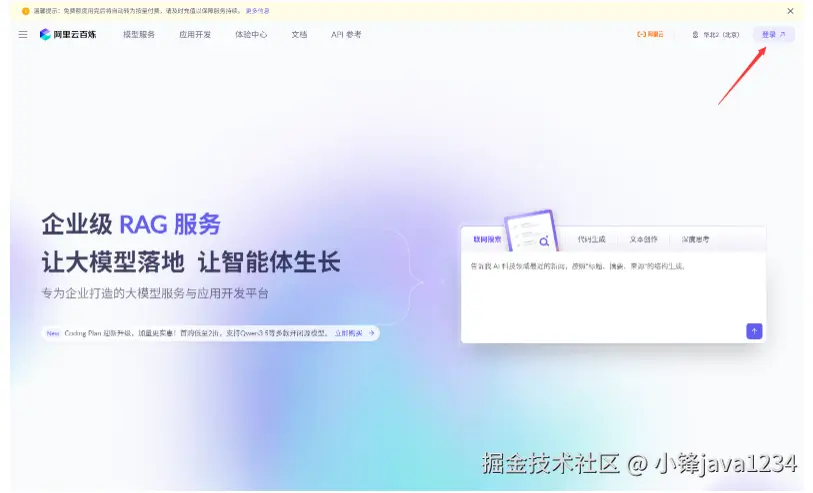This screenshot has height=493, width=813.
Task: Open the 应用开发 menu
Action: coord(195,35)
